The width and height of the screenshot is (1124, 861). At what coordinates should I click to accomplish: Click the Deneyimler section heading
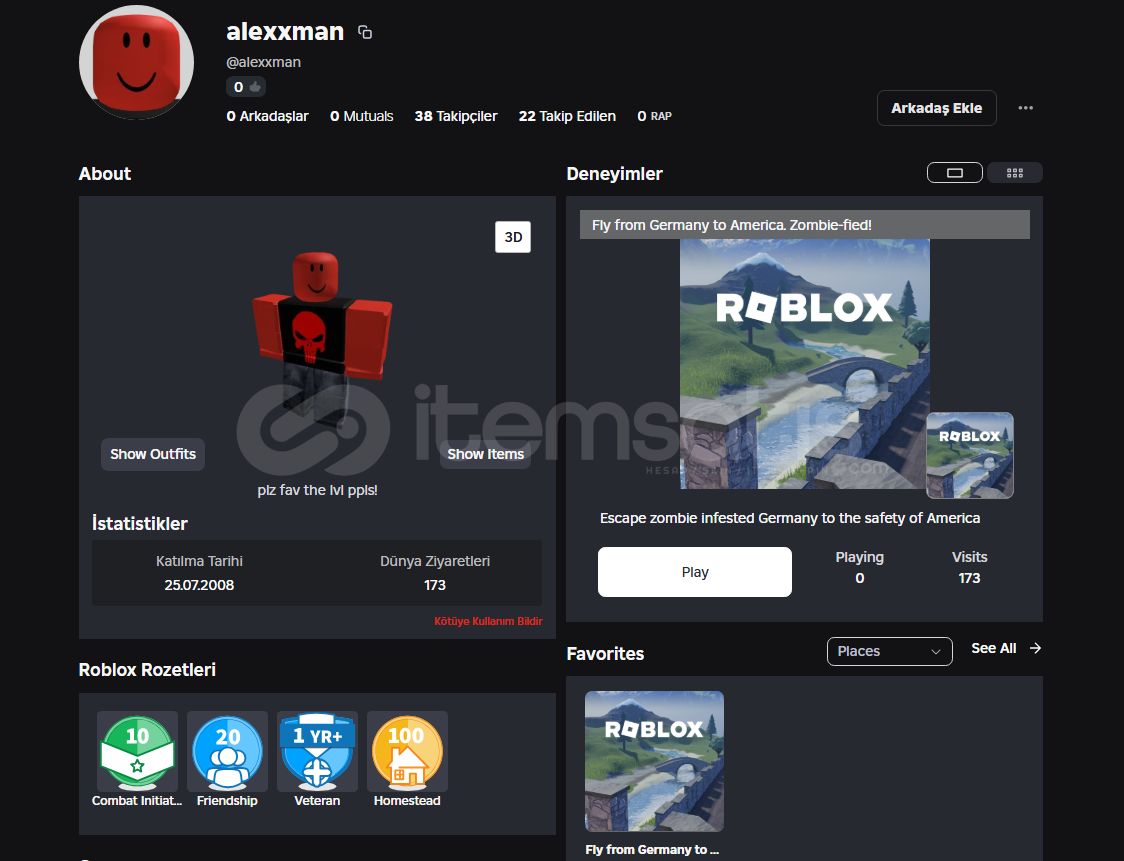click(x=614, y=173)
